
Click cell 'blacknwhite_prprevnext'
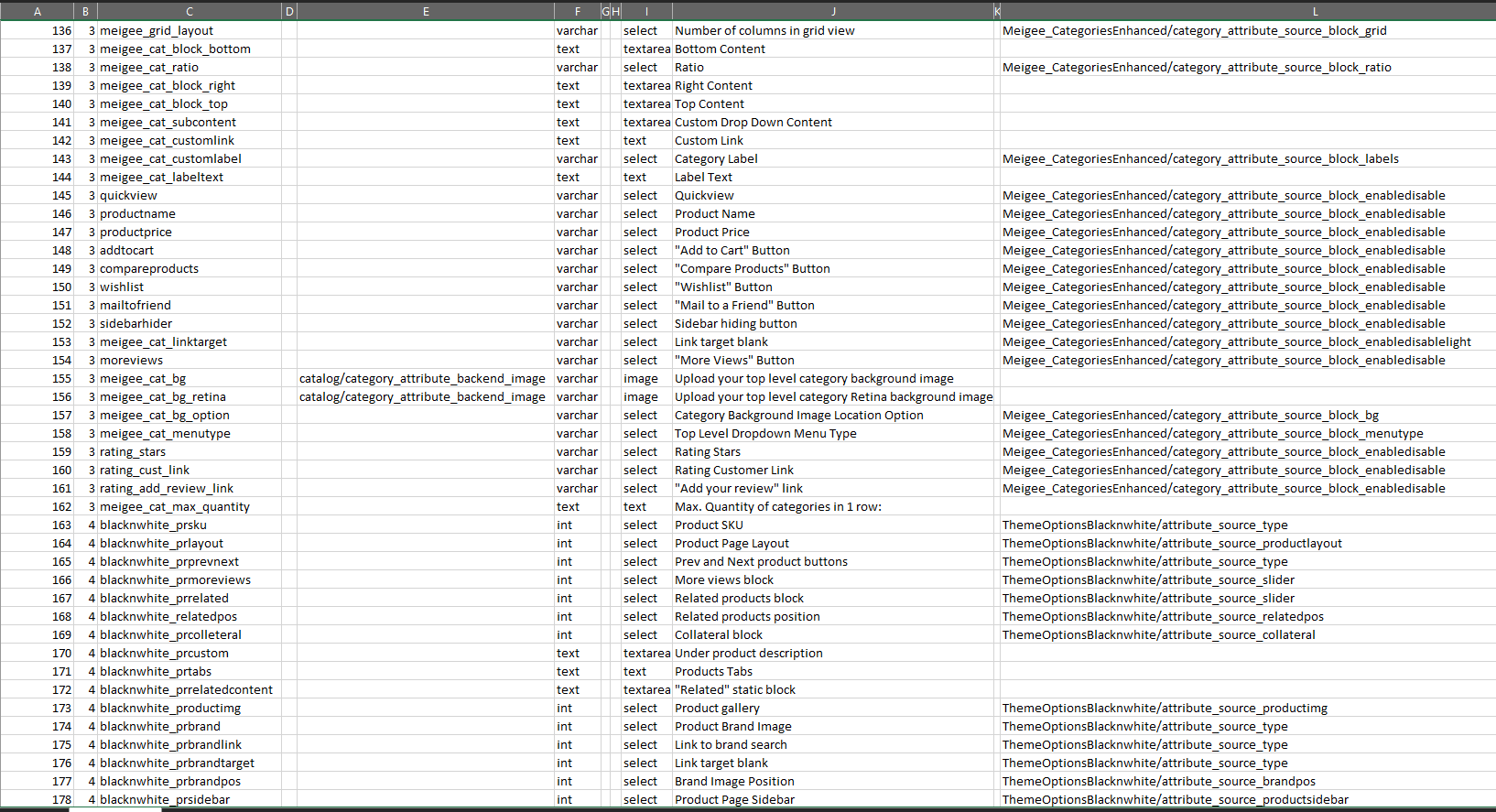pyautogui.click(x=189, y=561)
